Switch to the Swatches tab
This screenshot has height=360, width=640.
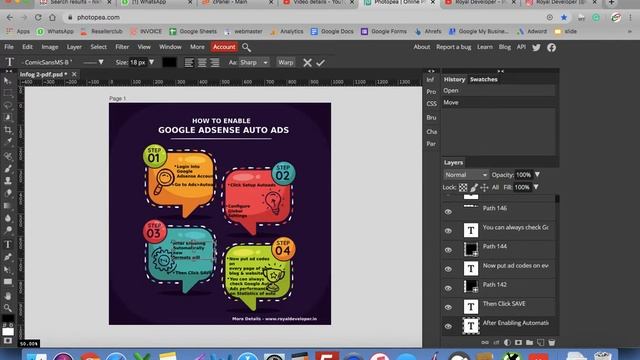(484, 80)
